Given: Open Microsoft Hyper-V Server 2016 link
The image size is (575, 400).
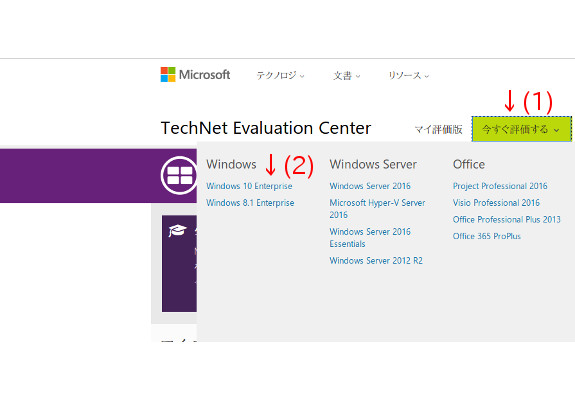Looking at the screenshot, I should click(x=377, y=209).
